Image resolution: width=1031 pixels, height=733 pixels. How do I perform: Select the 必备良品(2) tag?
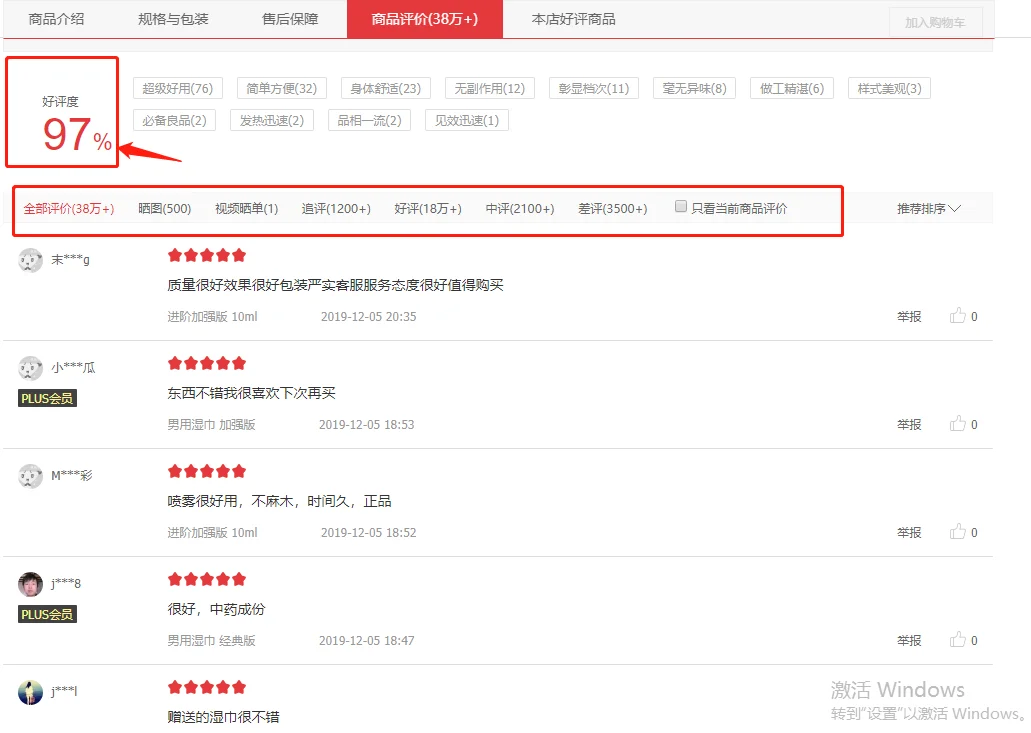[174, 120]
